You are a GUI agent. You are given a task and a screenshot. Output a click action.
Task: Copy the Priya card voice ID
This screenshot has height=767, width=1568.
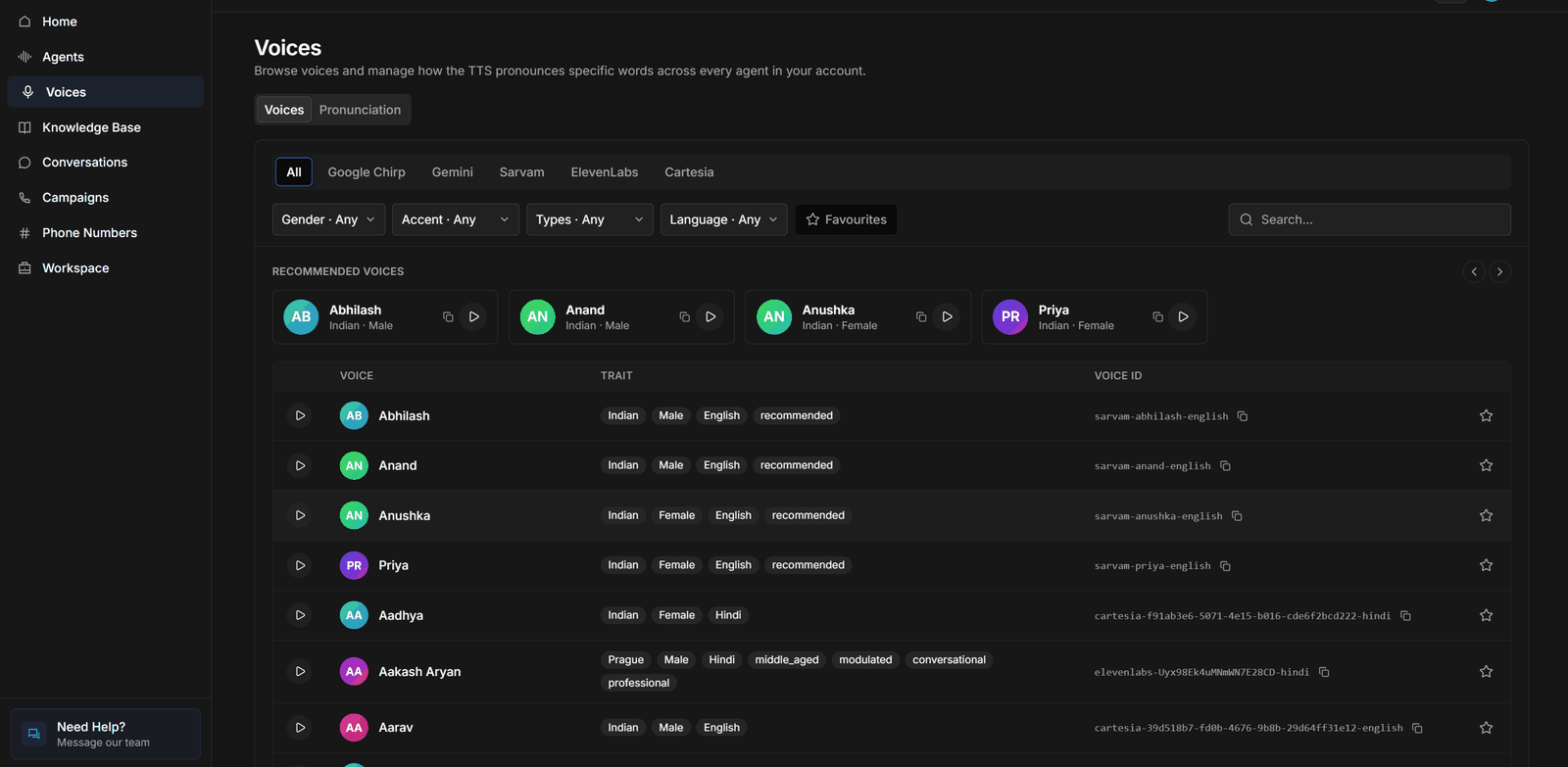[1157, 316]
